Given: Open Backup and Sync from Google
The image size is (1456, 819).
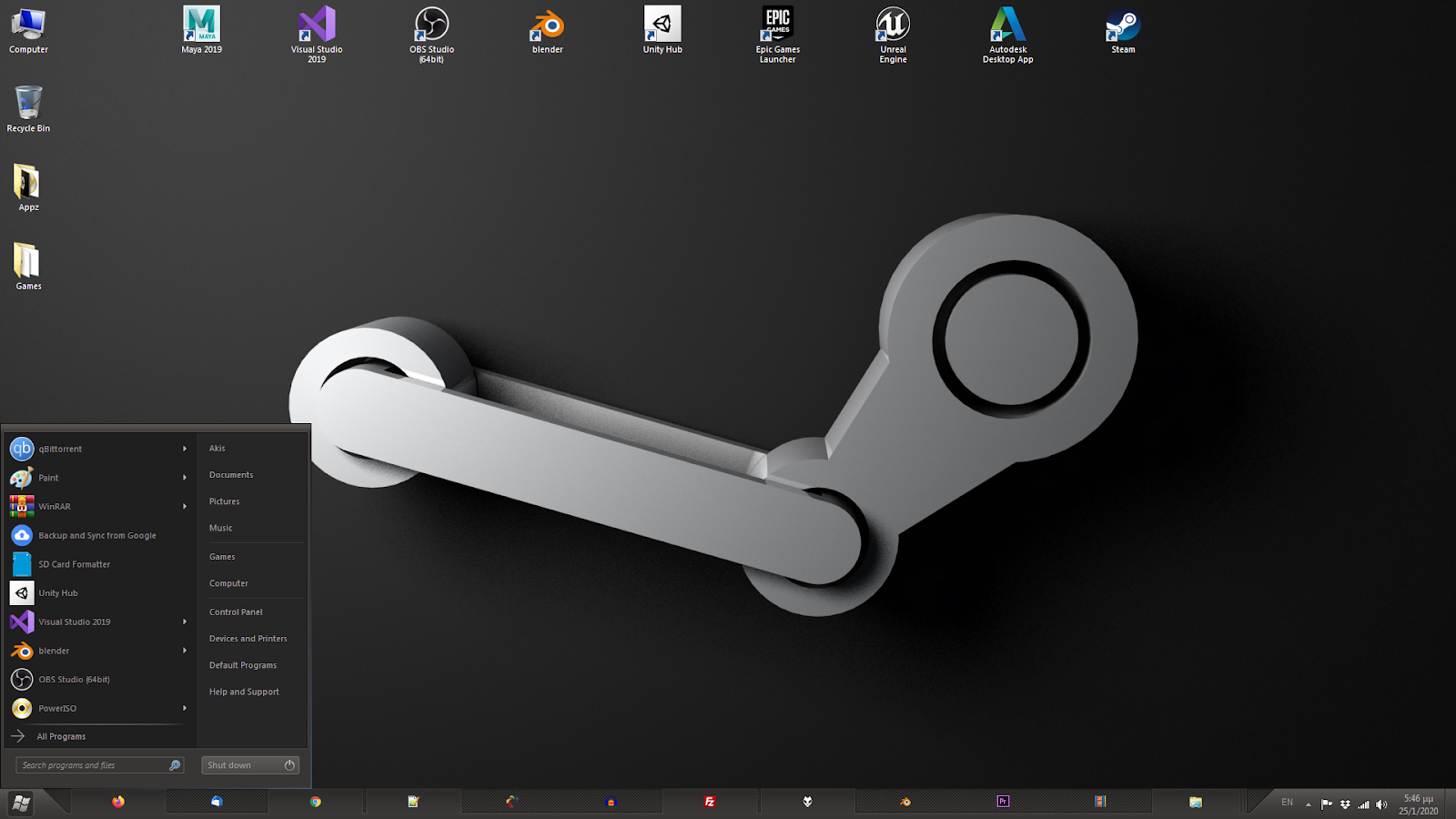Looking at the screenshot, I should [x=98, y=535].
